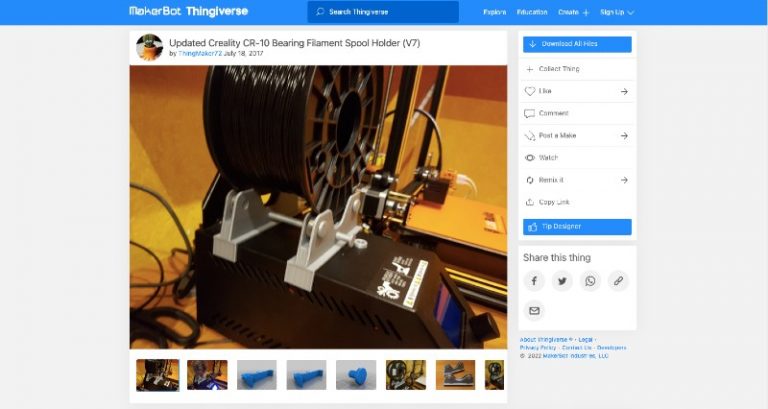Image resolution: width=768 pixels, height=409 pixels.
Task: Click the Remix it cycle icon
Action: [529, 180]
